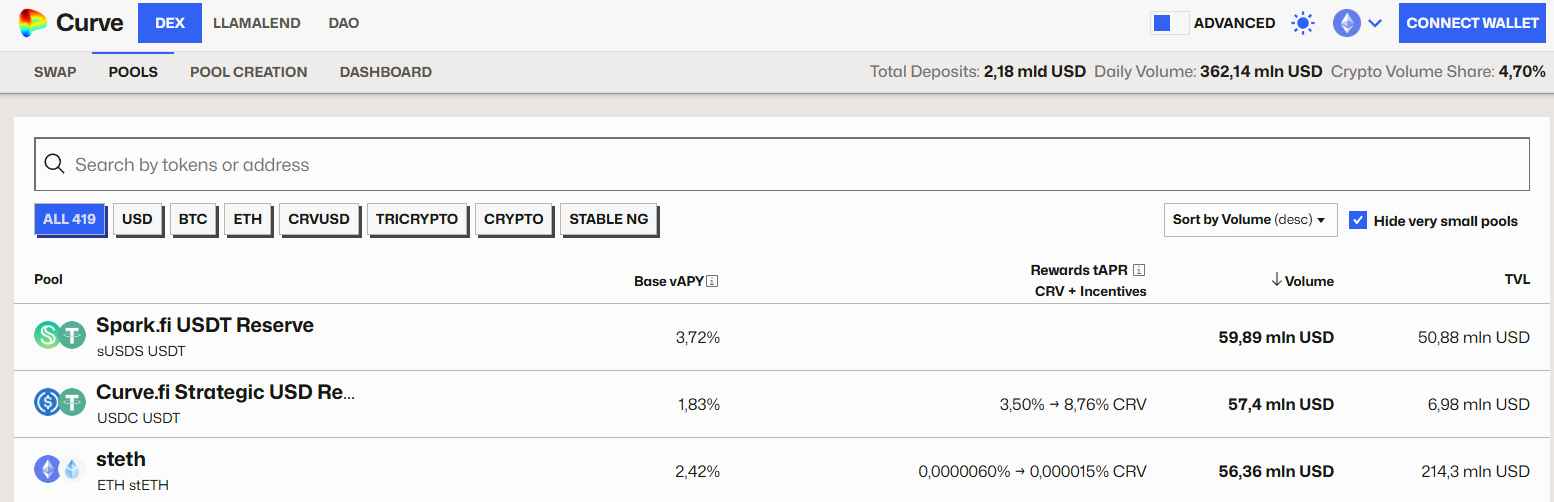1554x502 pixels.
Task: Toggle the ADVANCED mode switch
Action: (x=1170, y=23)
